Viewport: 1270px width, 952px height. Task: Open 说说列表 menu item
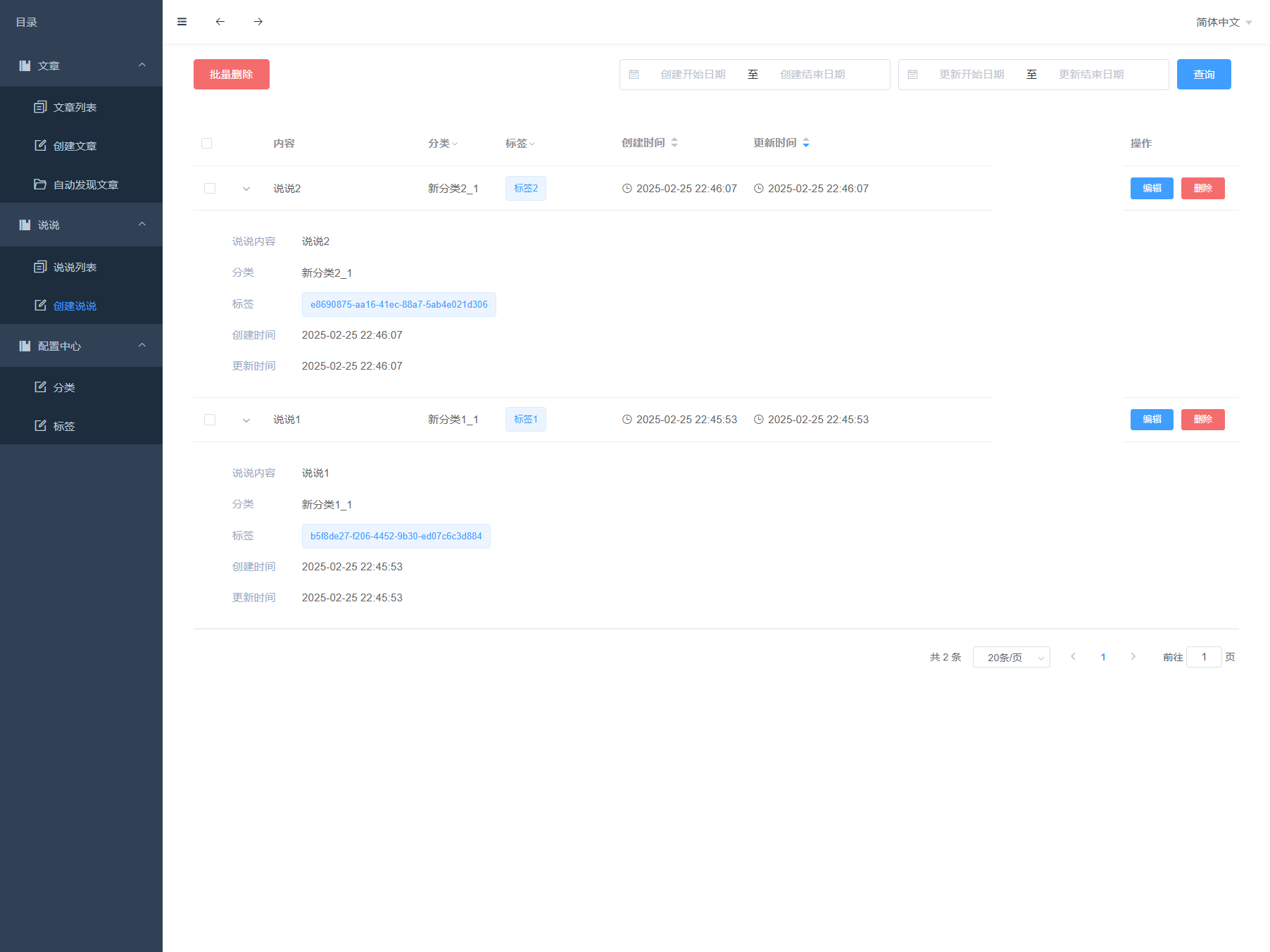(81, 267)
